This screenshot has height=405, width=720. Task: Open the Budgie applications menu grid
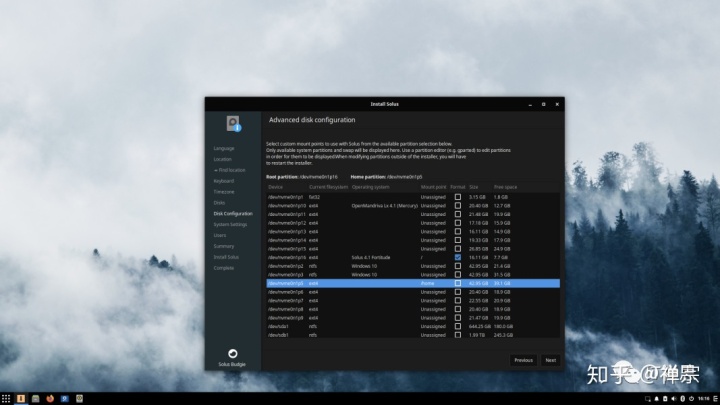tap(6, 399)
